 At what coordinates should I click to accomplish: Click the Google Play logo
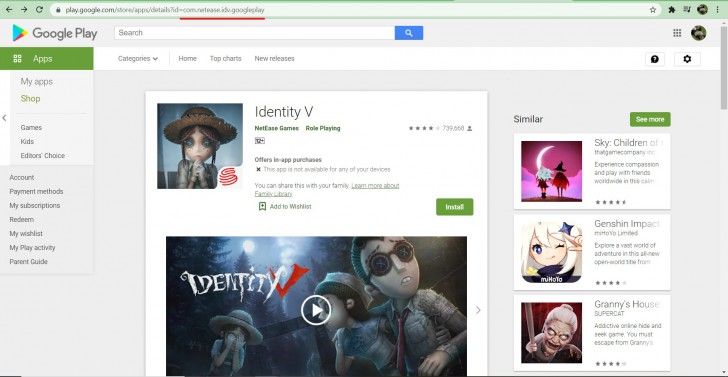coord(55,33)
